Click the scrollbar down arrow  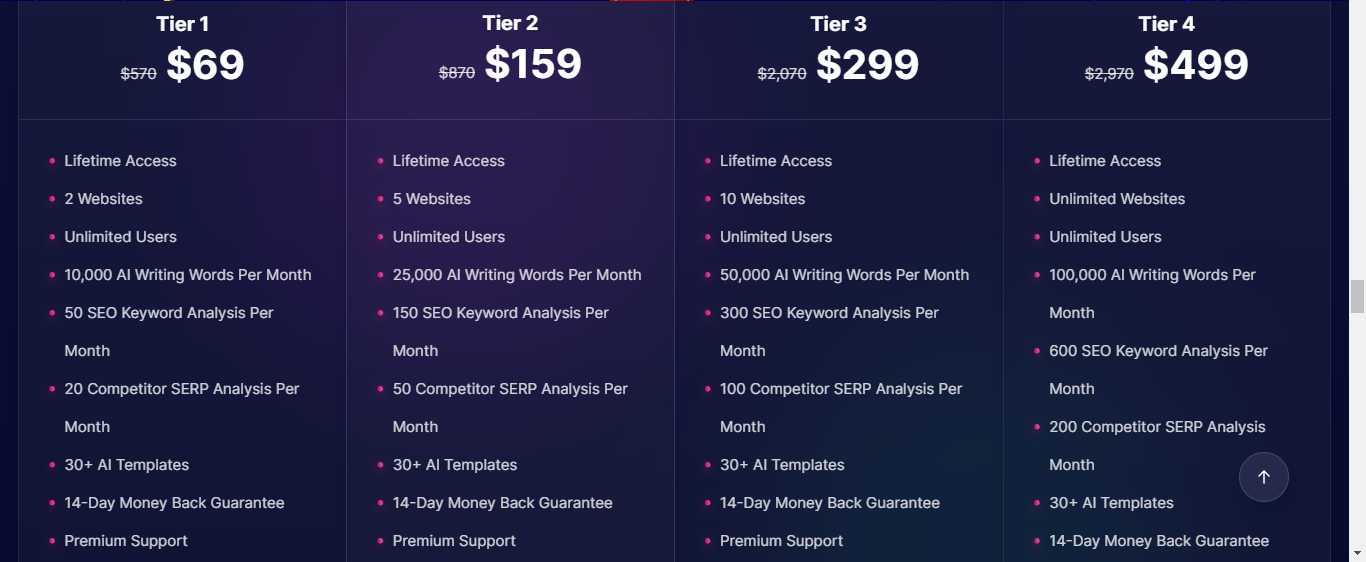(x=1357, y=552)
